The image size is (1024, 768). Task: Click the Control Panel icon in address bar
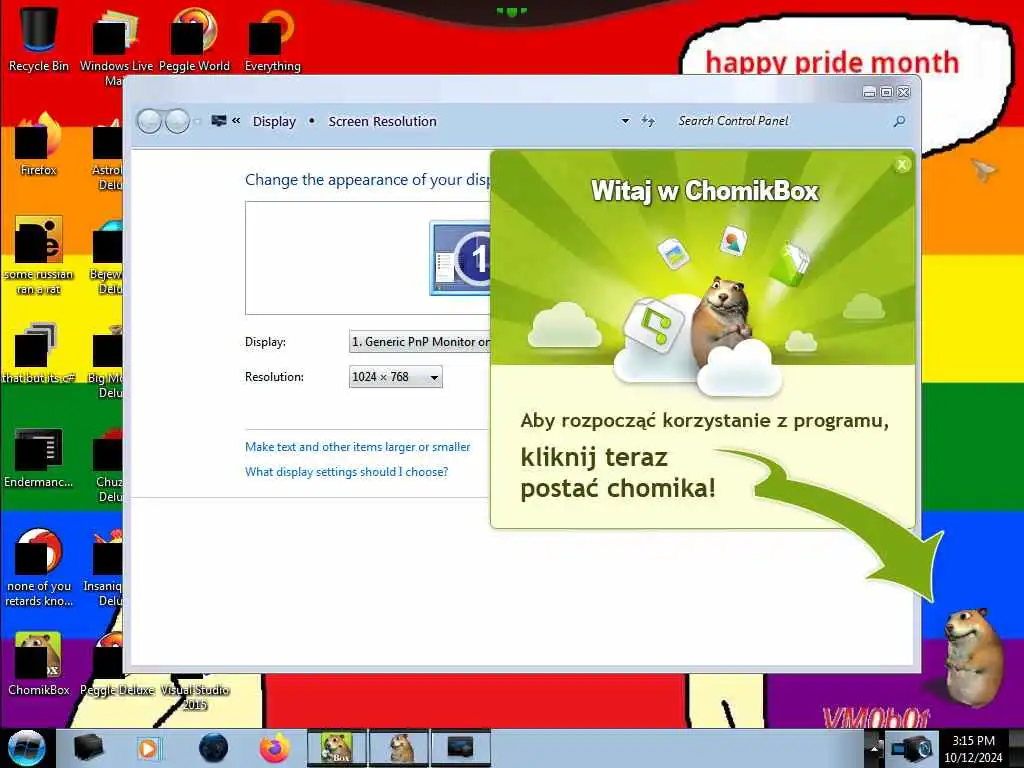tap(219, 121)
